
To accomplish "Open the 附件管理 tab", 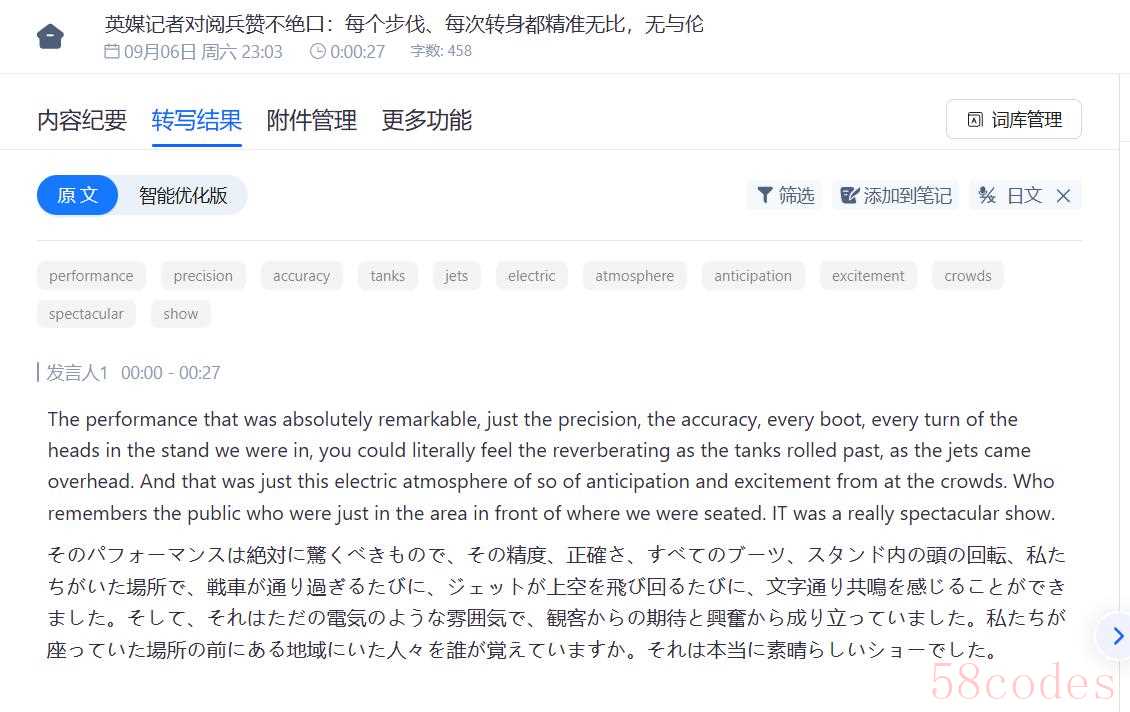I will [311, 121].
